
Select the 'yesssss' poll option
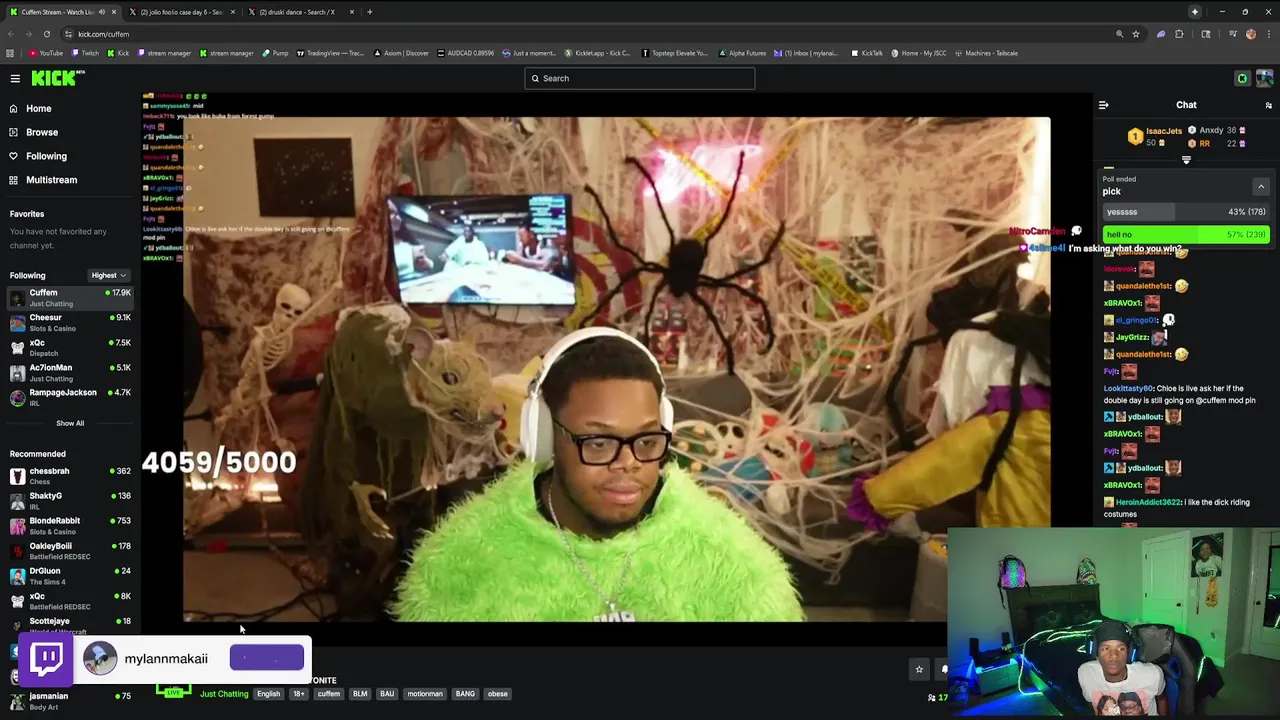[1186, 212]
